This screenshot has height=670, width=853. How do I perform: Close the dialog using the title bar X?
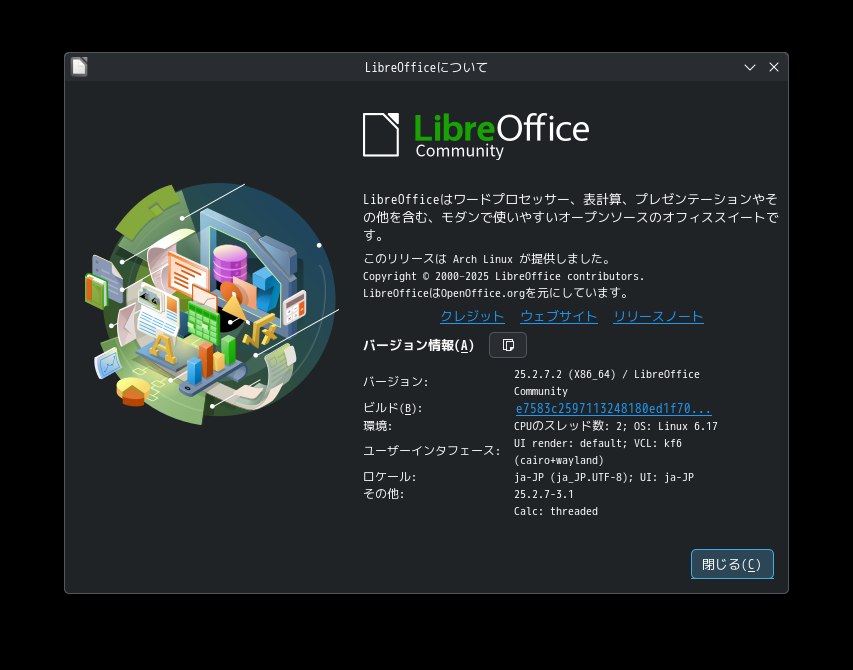[774, 67]
